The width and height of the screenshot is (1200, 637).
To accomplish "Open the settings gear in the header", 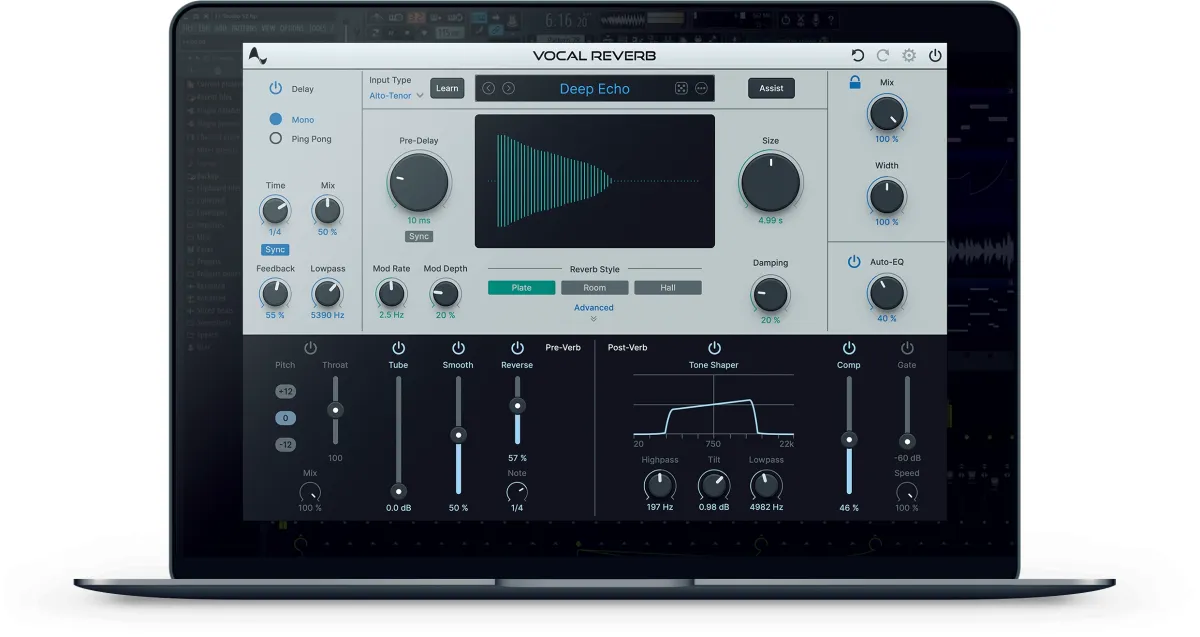I will (x=909, y=56).
